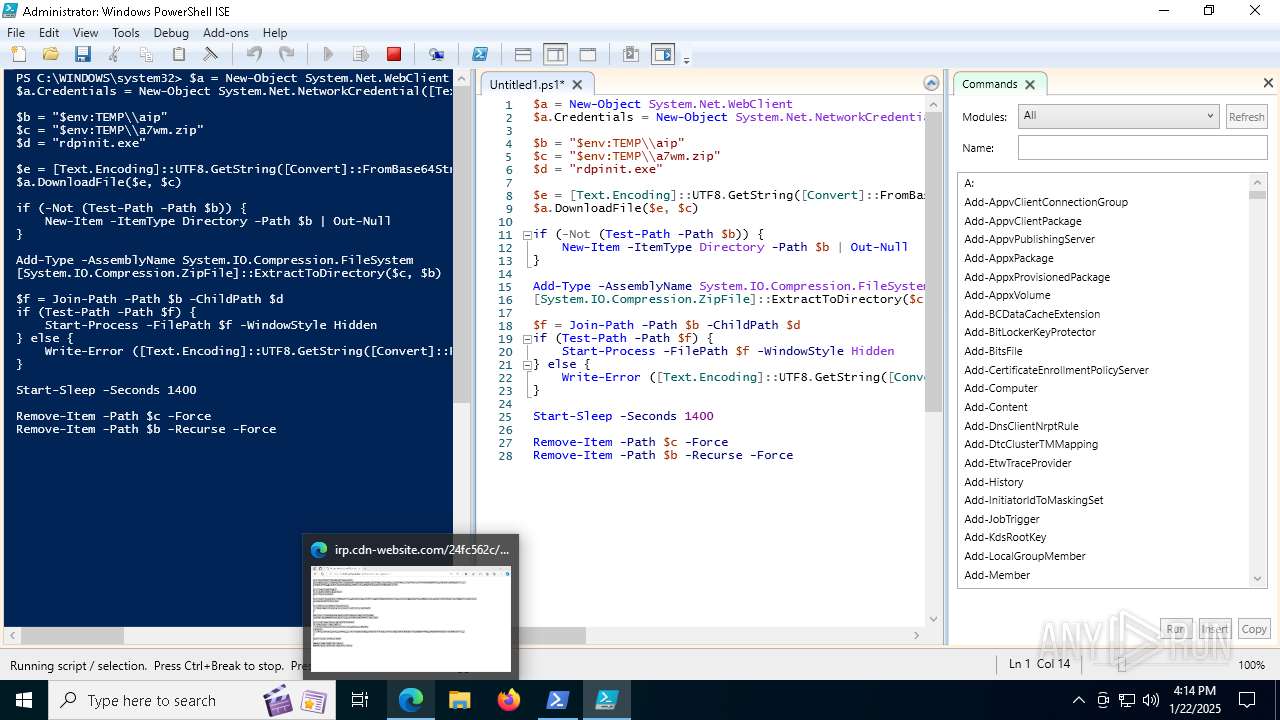Adjust the zoom slider in status bar

pyautogui.click(x=1121, y=664)
